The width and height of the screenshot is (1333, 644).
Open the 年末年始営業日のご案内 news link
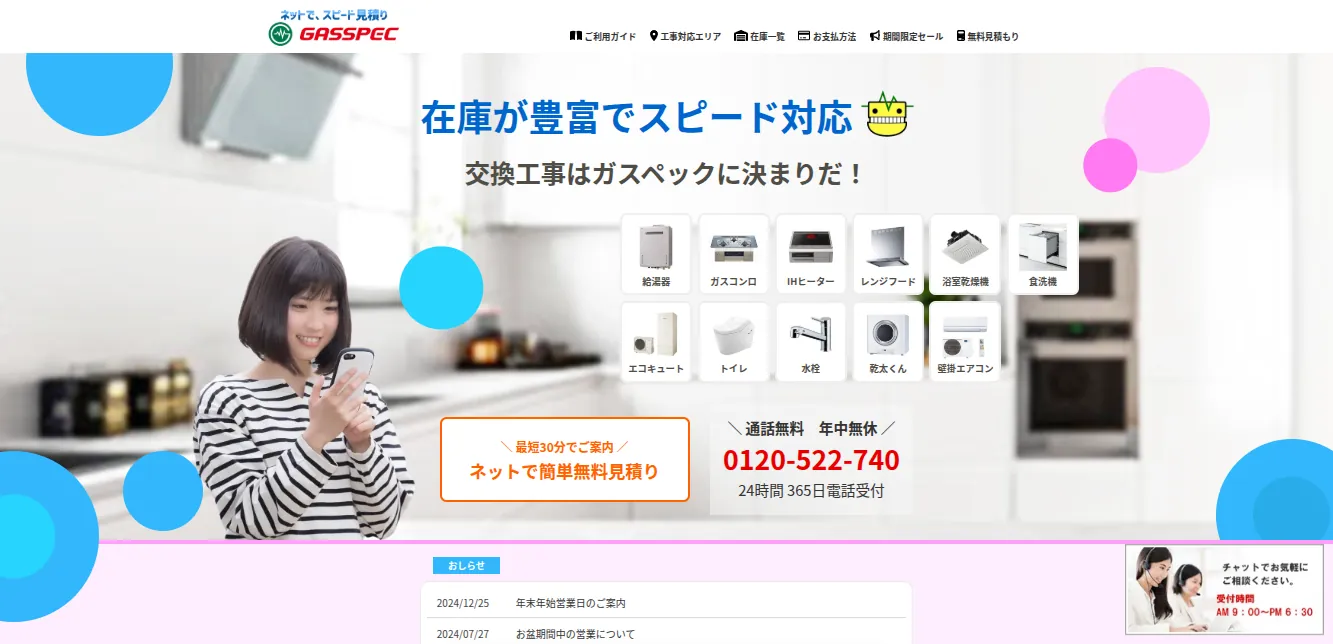click(571, 603)
